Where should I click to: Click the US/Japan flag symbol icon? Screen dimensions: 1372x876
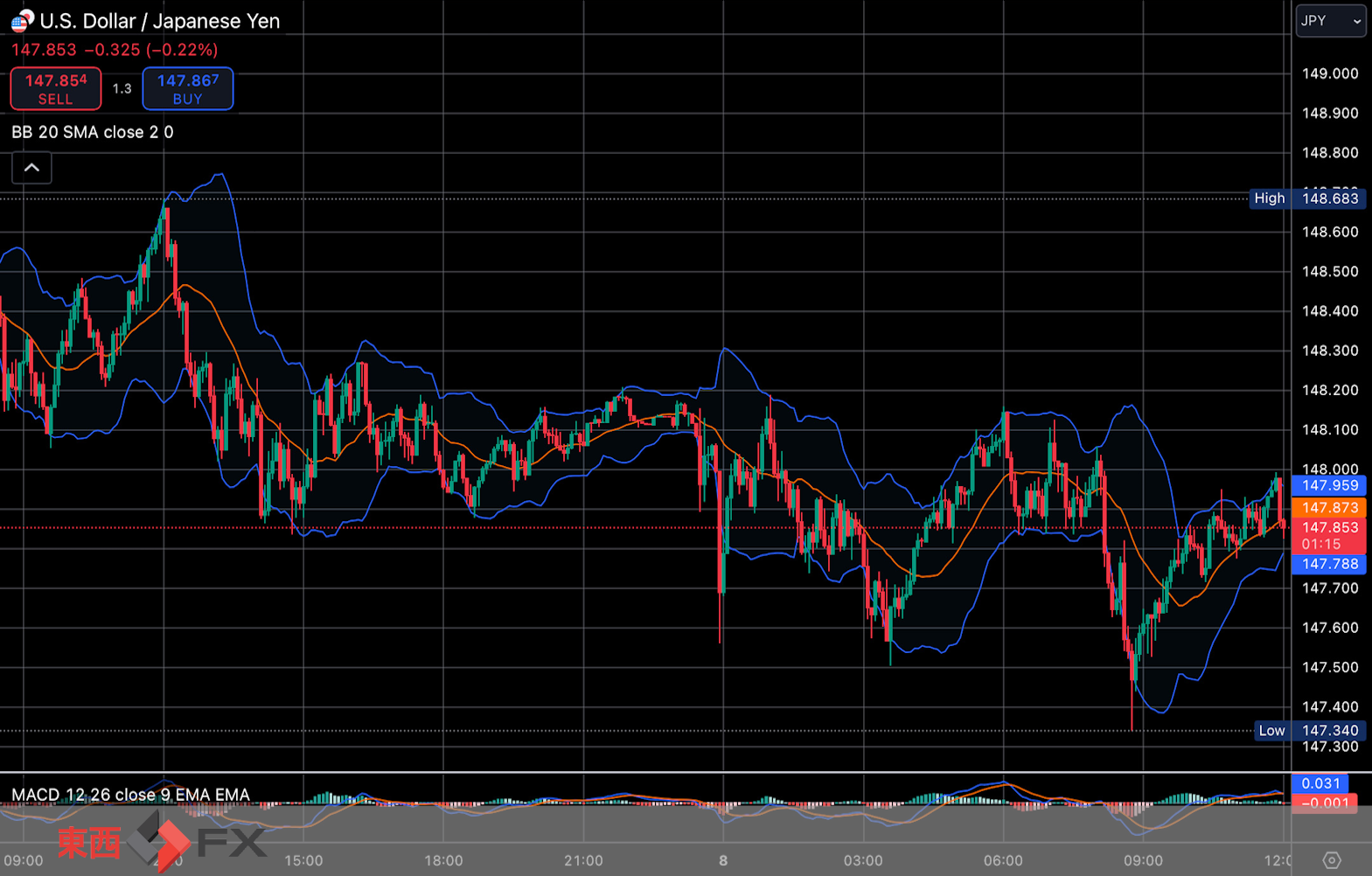pos(22,20)
